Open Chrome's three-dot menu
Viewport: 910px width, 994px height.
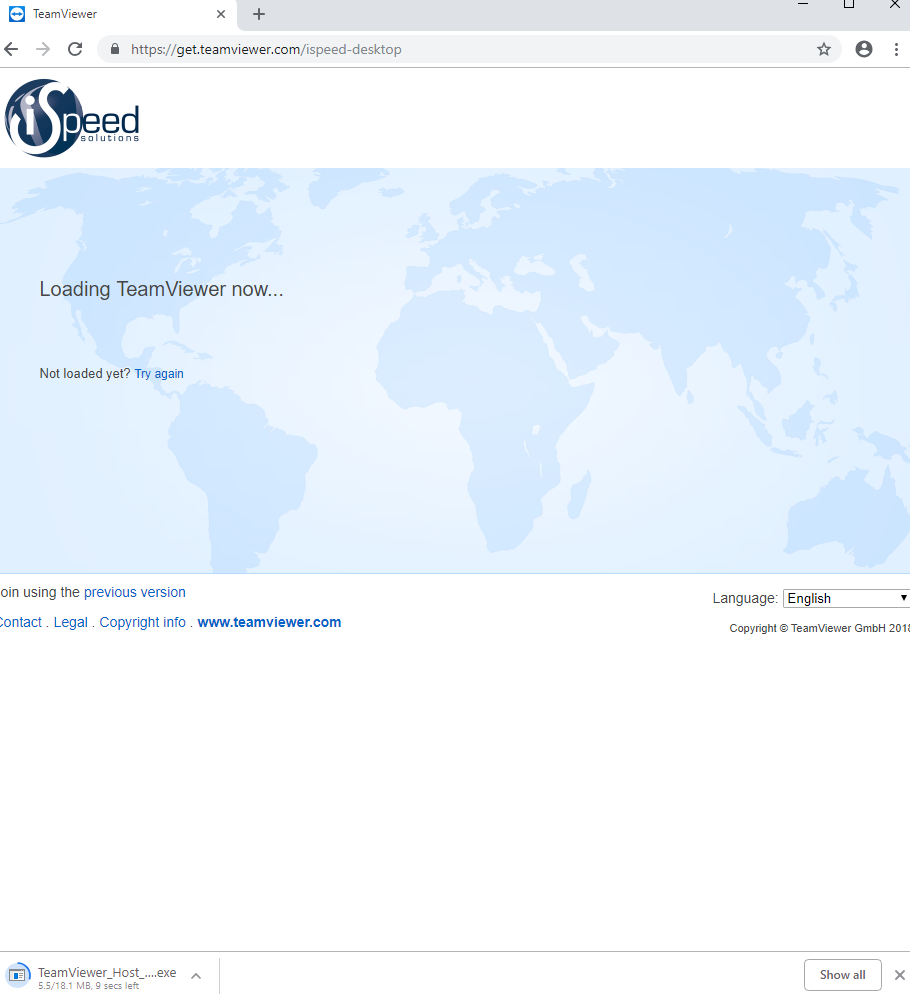click(x=895, y=49)
